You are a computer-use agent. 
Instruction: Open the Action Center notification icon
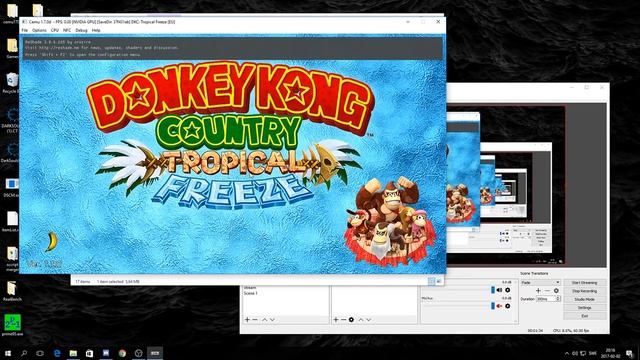coord(630,353)
